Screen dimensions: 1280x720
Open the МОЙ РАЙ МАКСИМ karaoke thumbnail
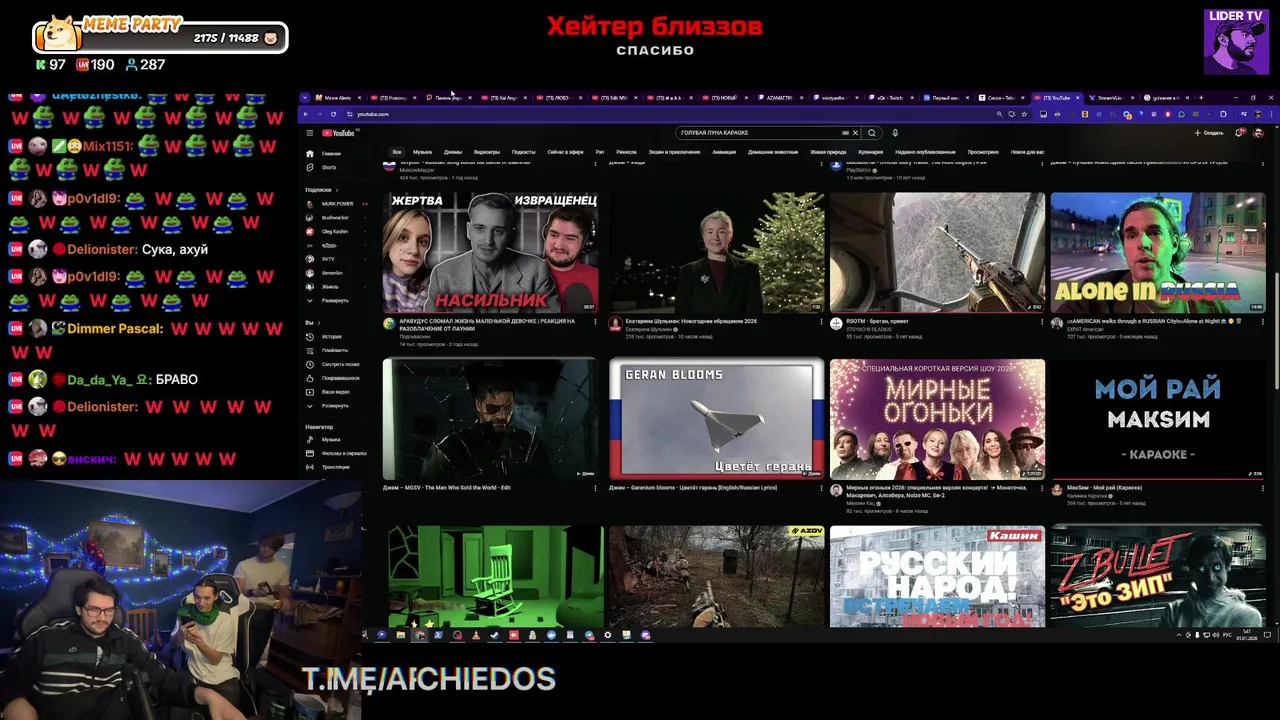(x=1157, y=419)
